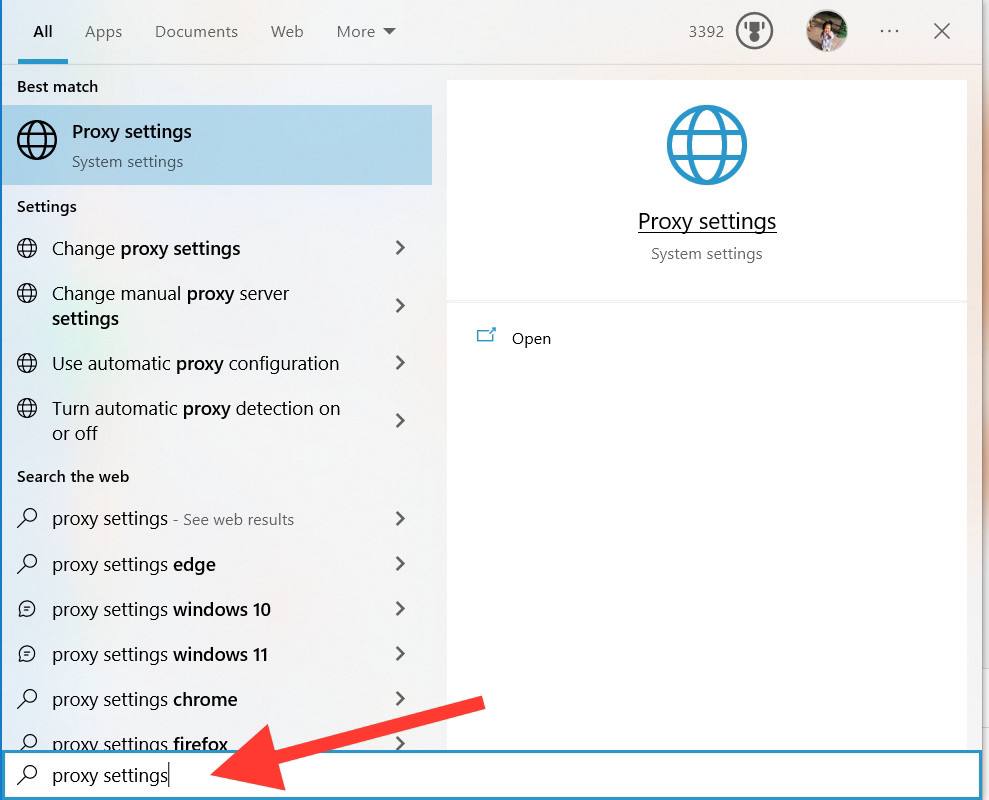
Task: Expand the More dropdown filter
Action: 366,31
